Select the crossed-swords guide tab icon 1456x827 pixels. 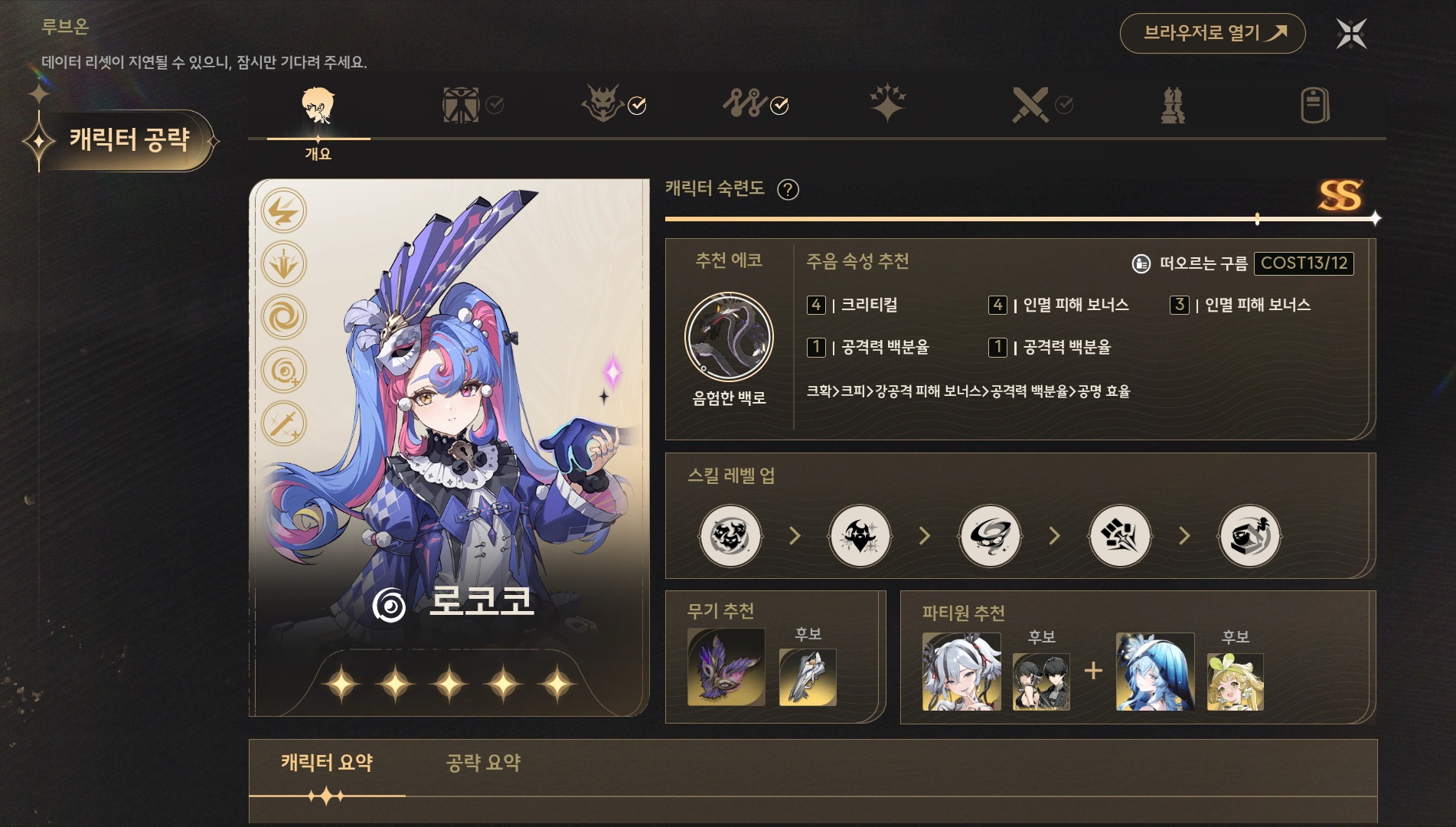coord(1030,105)
